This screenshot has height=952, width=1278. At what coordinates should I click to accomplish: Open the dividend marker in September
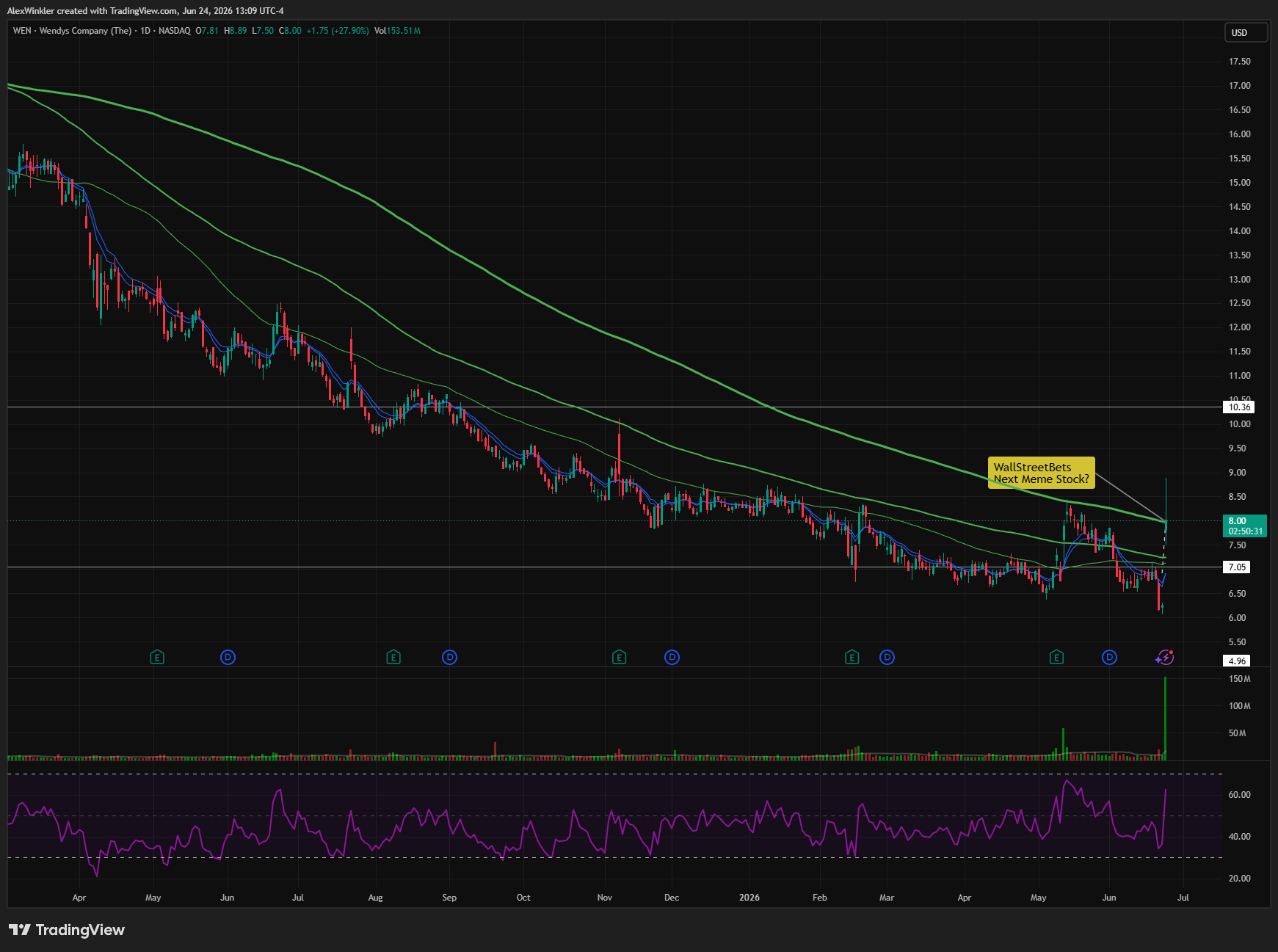pyautogui.click(x=449, y=657)
